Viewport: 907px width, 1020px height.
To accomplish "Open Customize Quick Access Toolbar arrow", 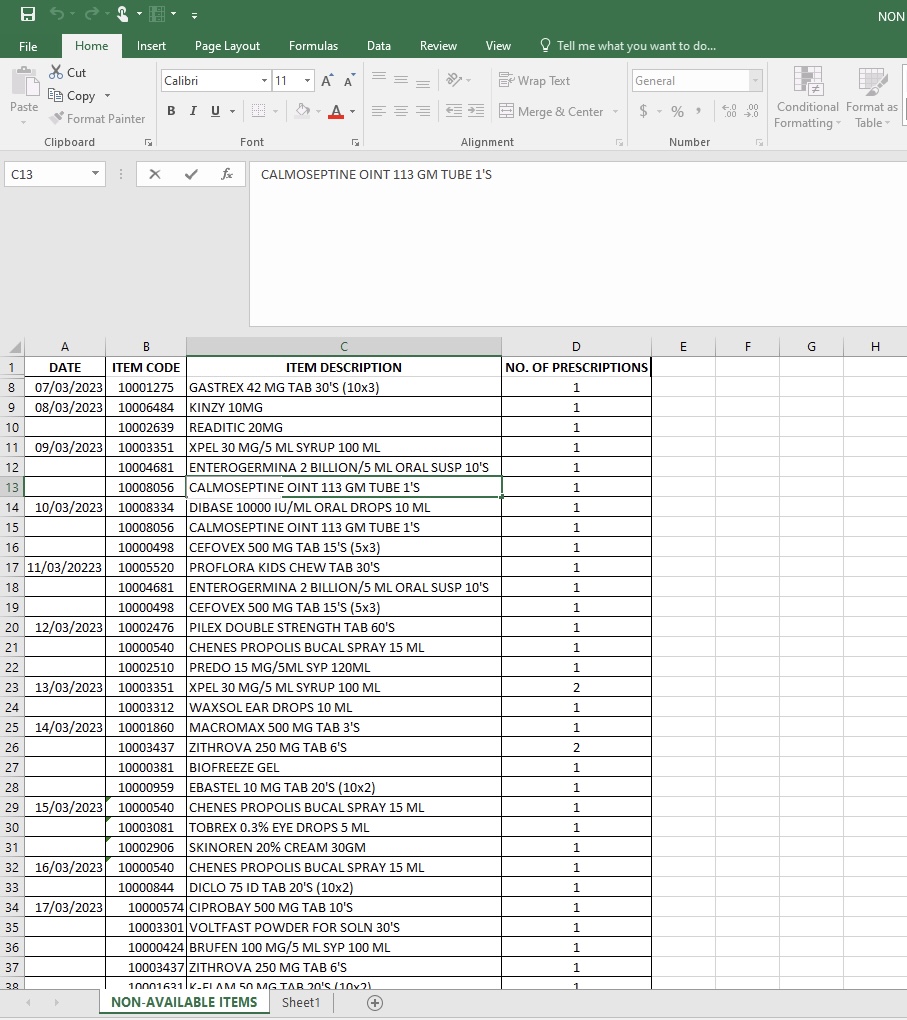I will pos(194,16).
